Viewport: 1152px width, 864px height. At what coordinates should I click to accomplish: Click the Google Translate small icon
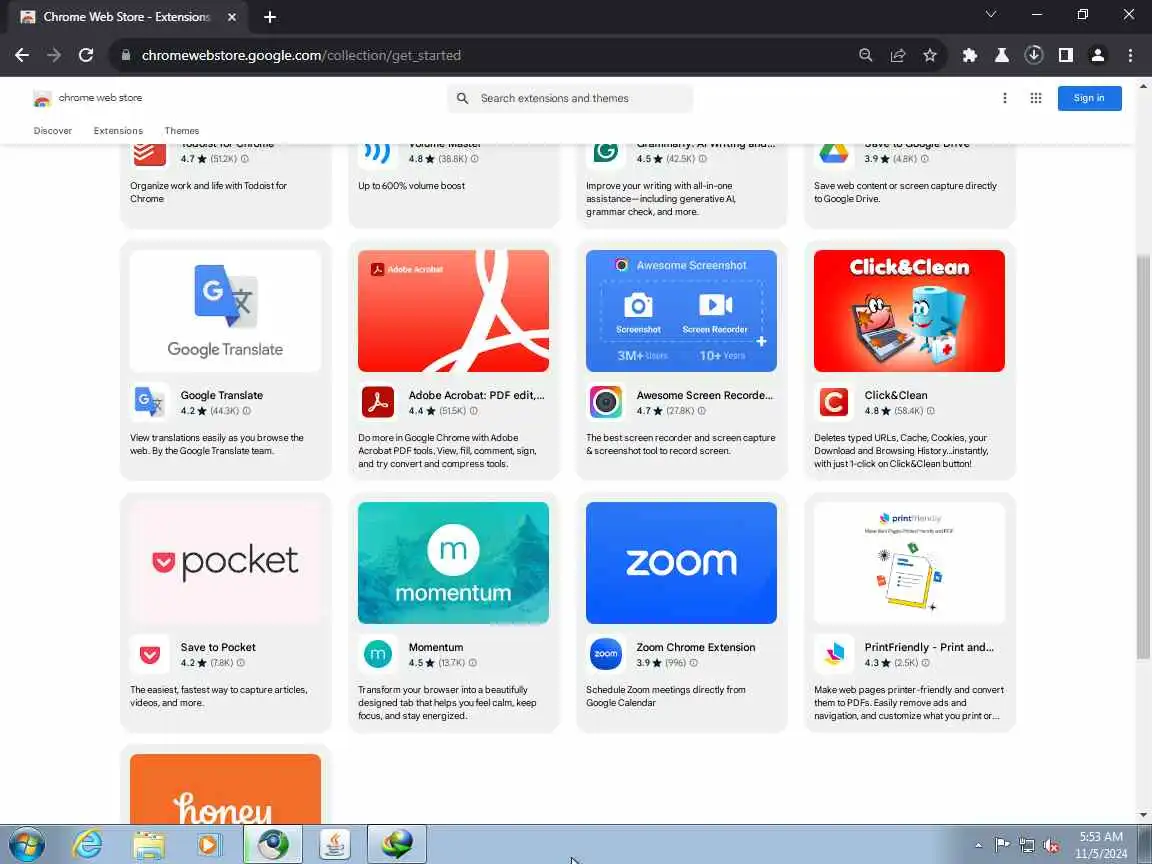pyautogui.click(x=150, y=402)
